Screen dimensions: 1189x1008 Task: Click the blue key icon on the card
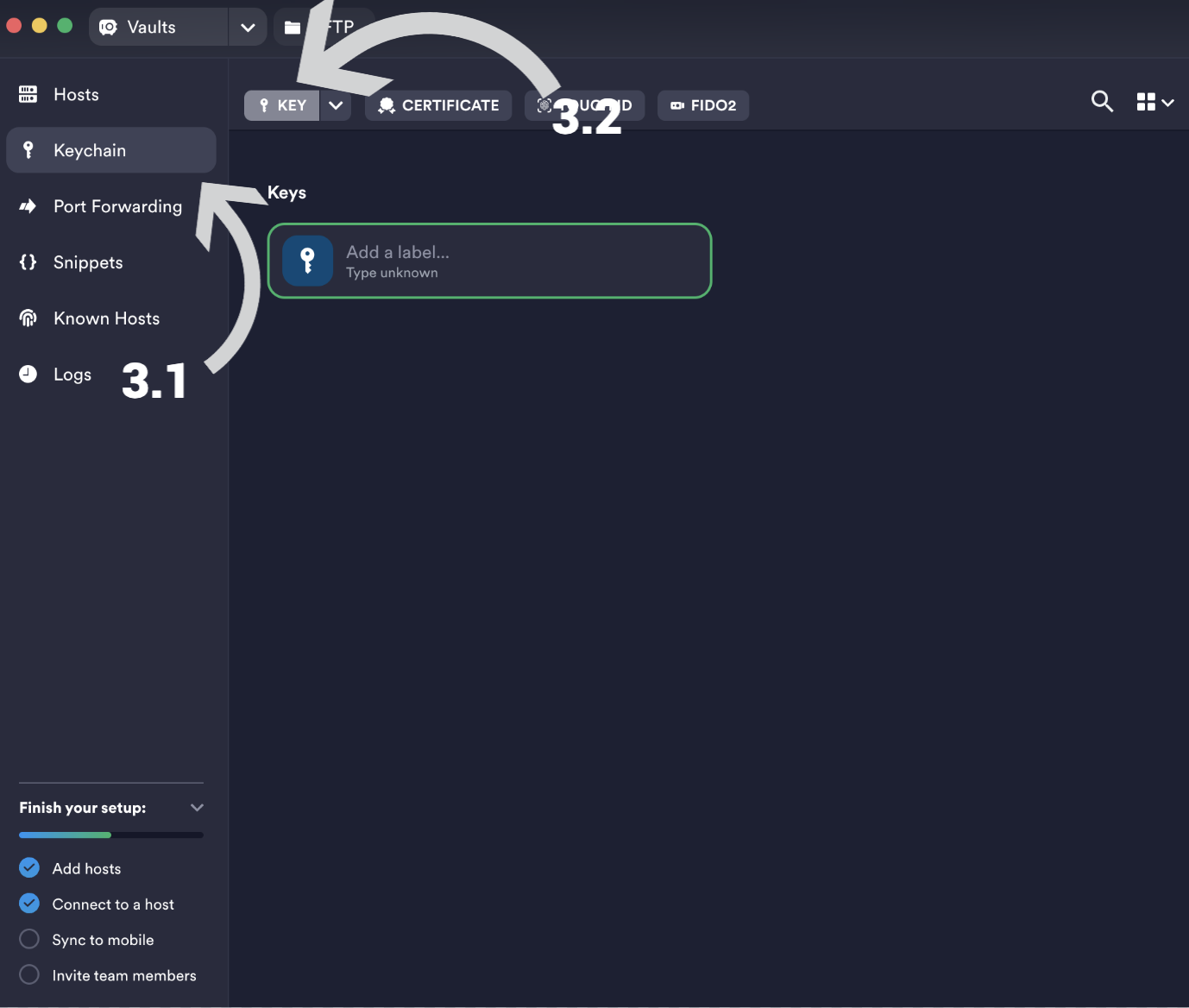coord(307,260)
